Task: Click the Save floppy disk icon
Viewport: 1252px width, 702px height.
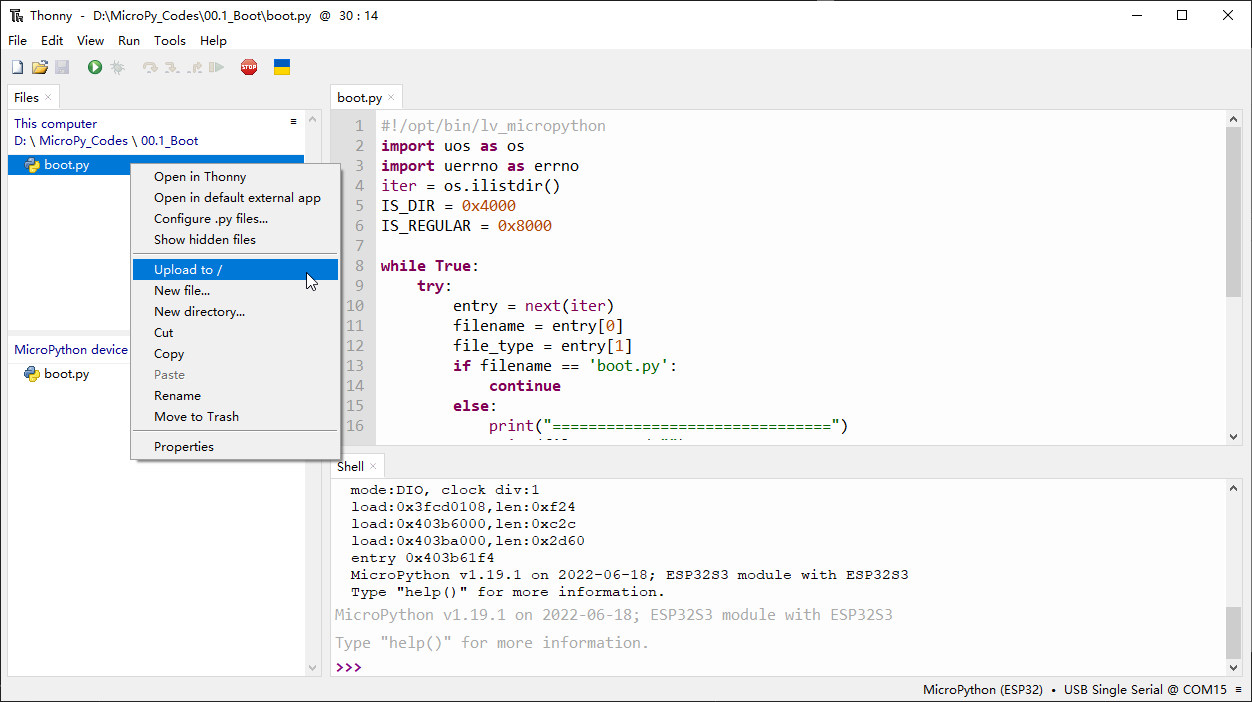Action: click(x=62, y=67)
